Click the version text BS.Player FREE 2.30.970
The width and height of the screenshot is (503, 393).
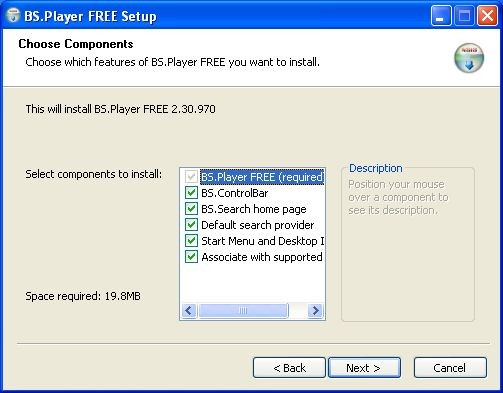click(x=155, y=109)
